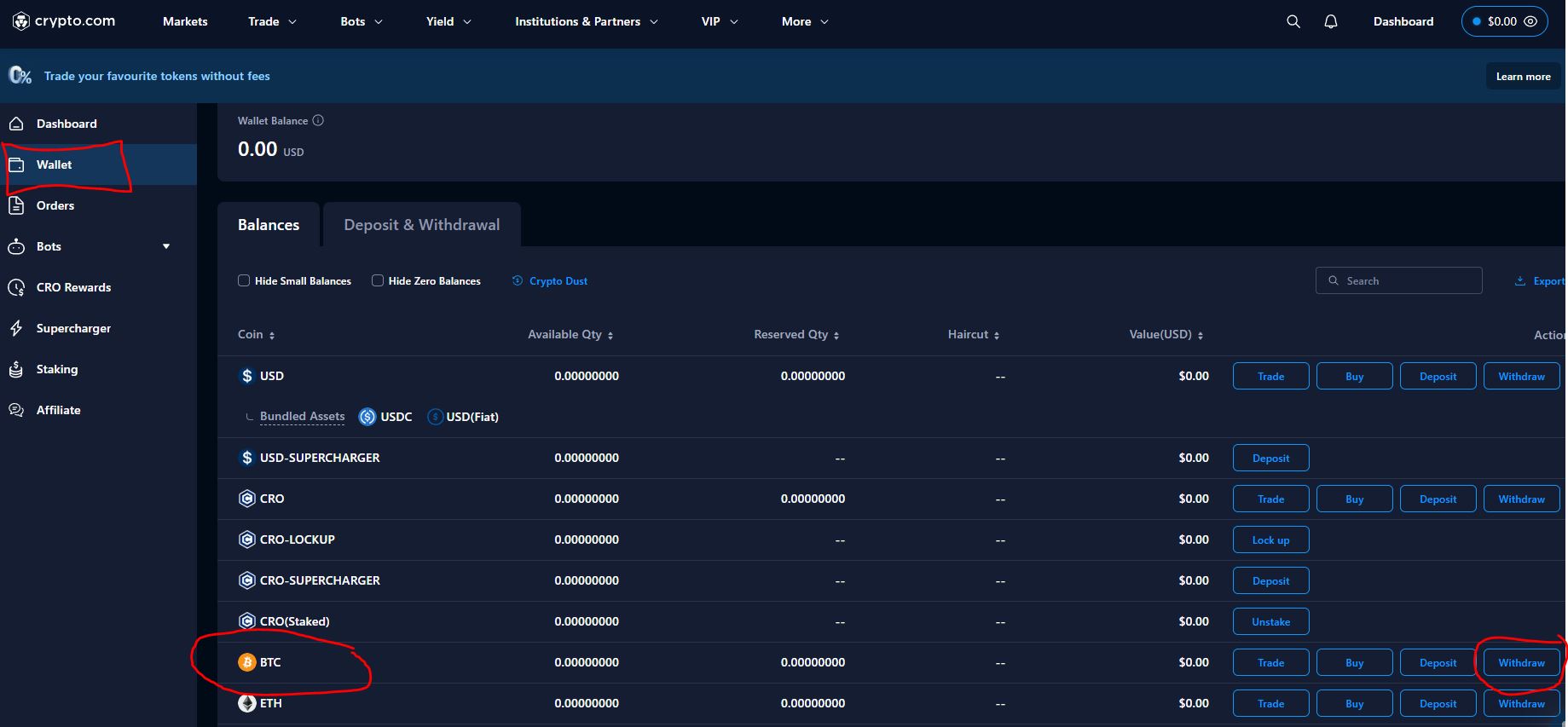Withdraw BTC

pyautogui.click(x=1522, y=662)
